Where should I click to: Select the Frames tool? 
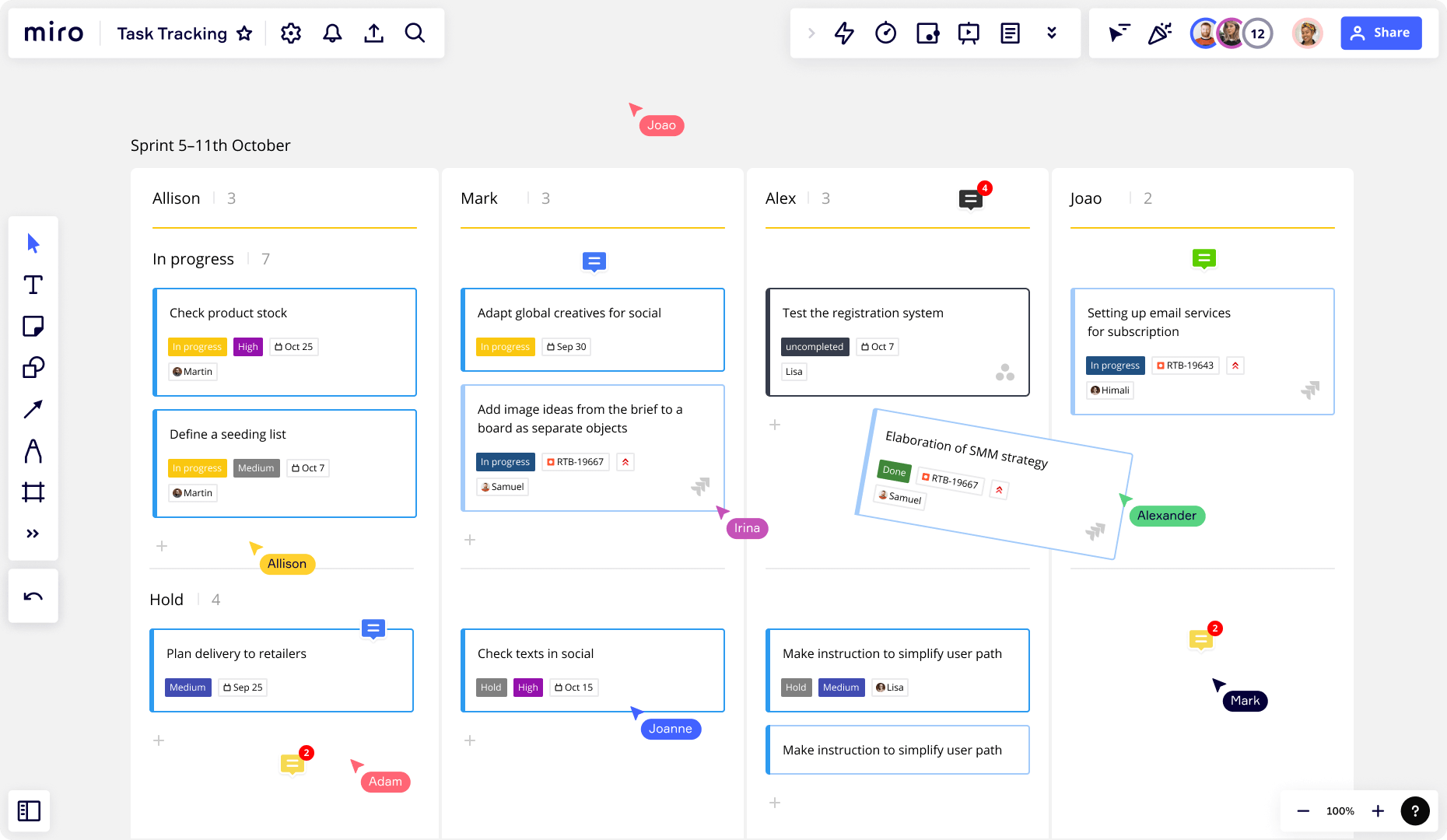[x=33, y=492]
